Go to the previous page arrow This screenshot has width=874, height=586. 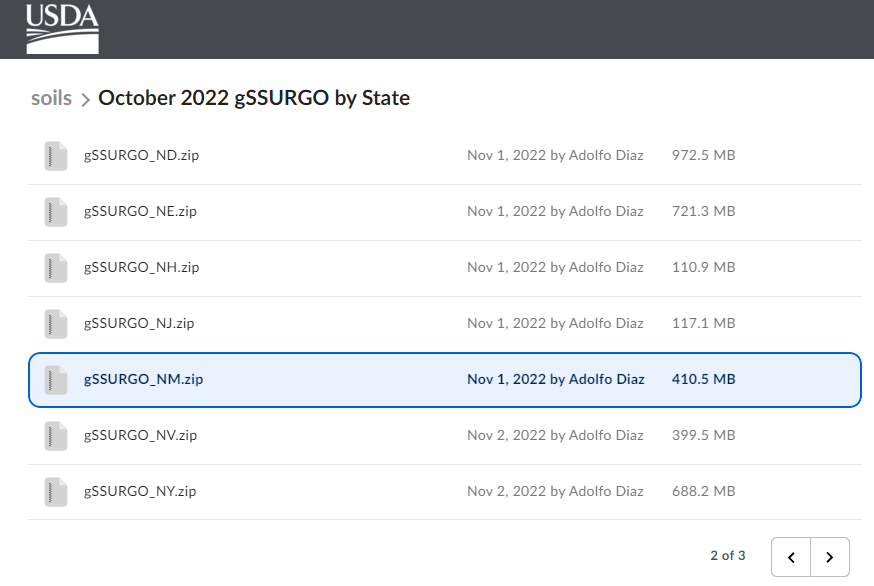[x=791, y=557]
